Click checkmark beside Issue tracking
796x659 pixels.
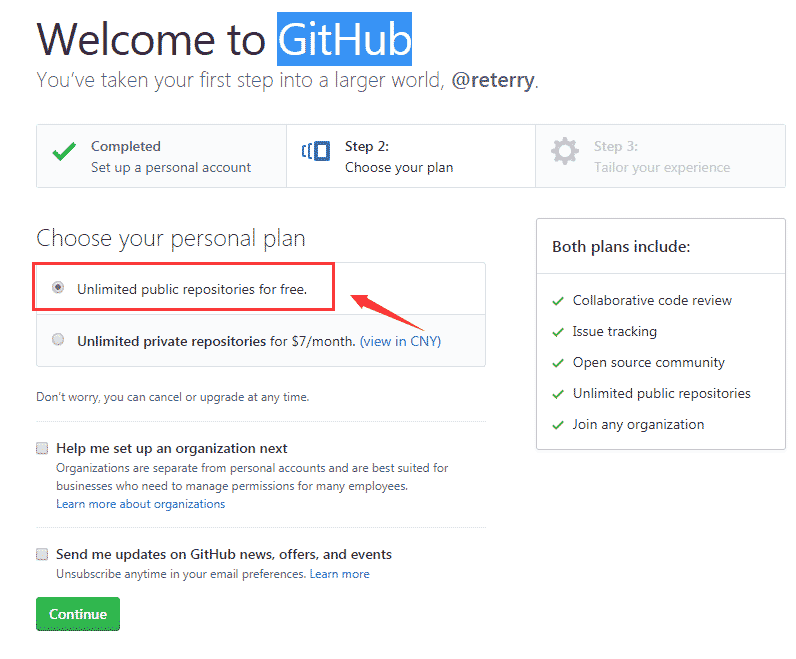tap(558, 332)
